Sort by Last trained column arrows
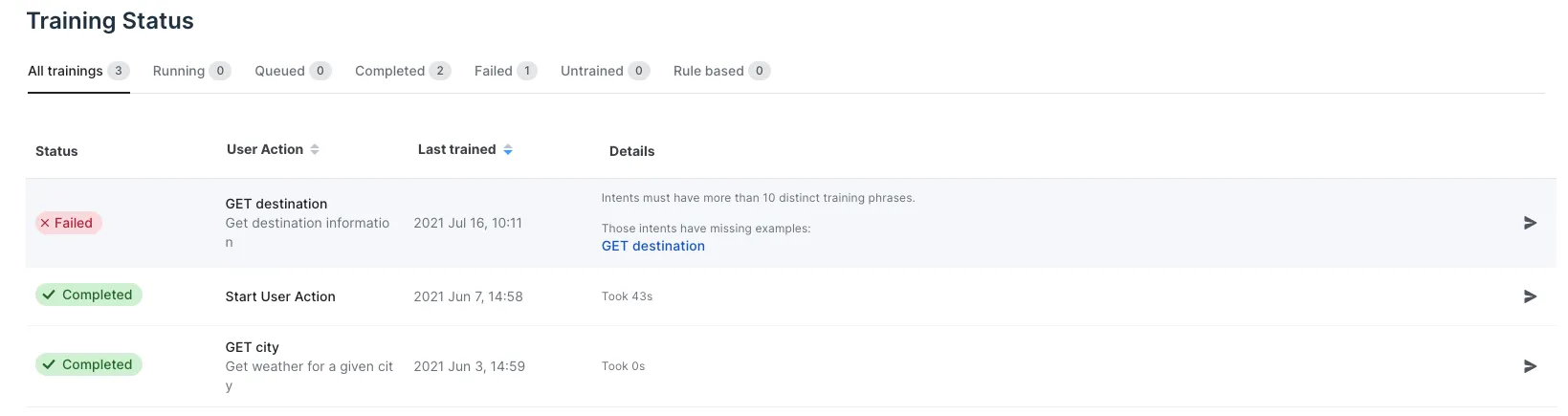 508,149
